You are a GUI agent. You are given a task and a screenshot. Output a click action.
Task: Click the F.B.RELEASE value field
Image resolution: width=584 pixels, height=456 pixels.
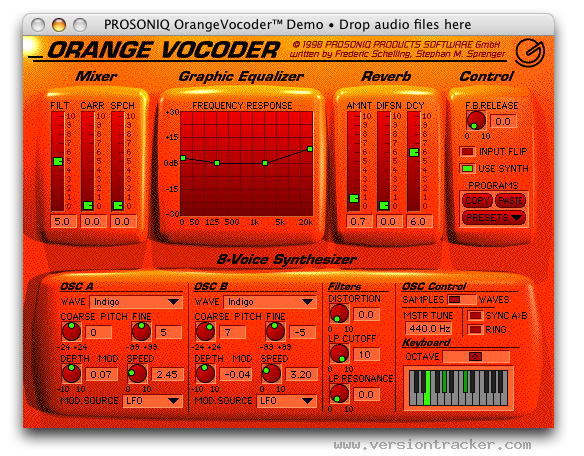coord(503,121)
